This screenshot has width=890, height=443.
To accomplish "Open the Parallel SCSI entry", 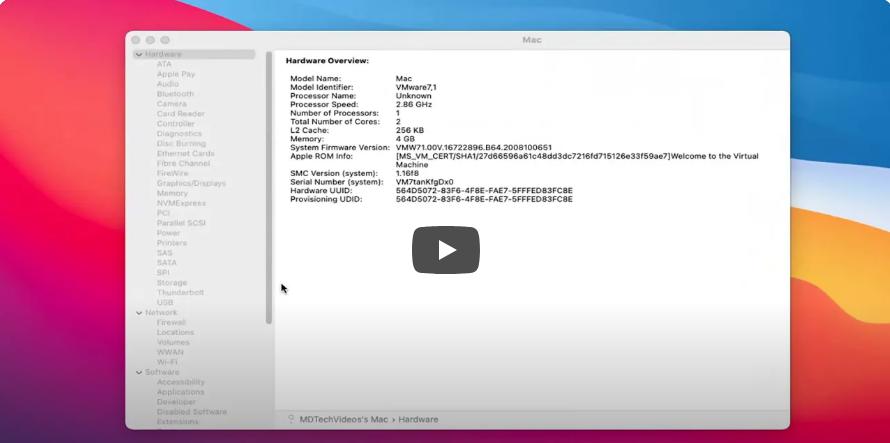I will click(181, 223).
